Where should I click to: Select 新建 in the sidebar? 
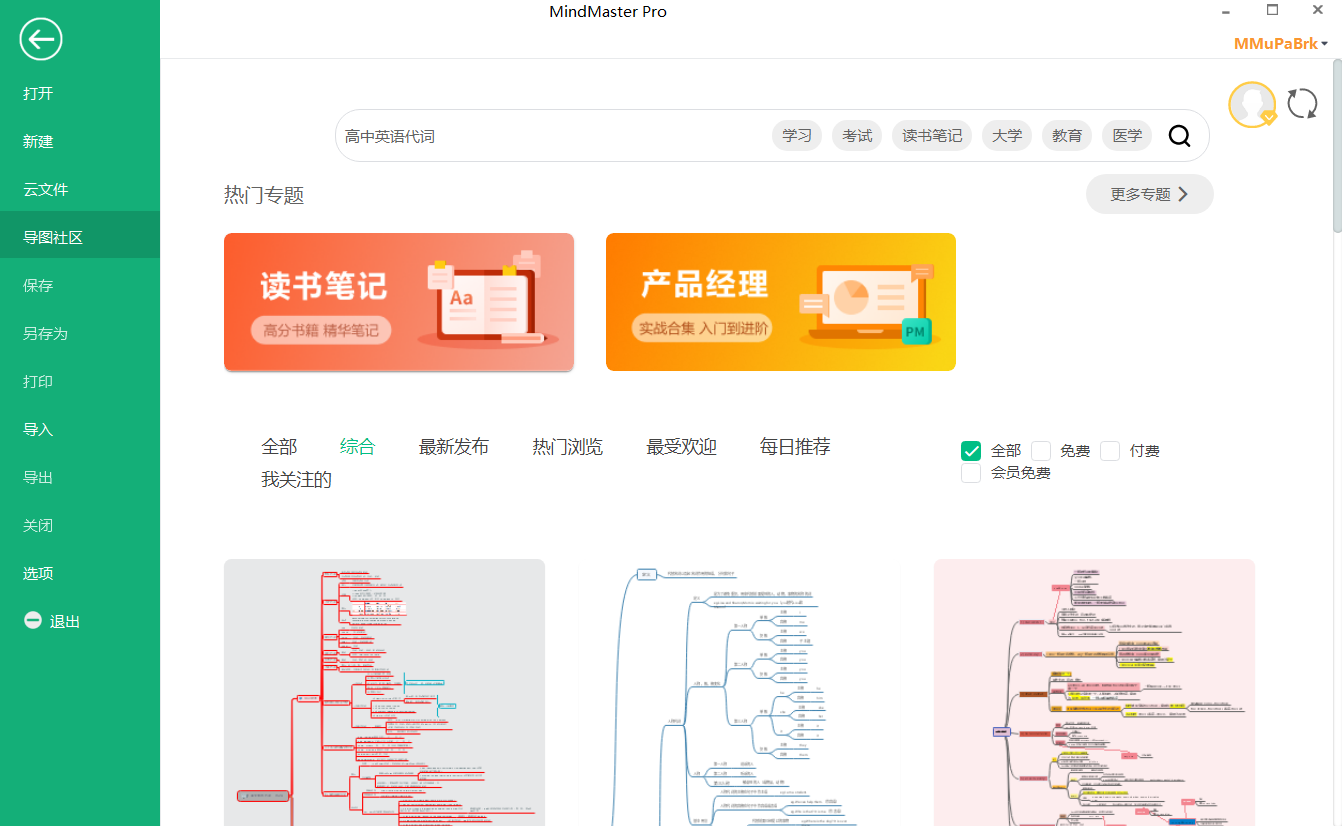pos(80,142)
